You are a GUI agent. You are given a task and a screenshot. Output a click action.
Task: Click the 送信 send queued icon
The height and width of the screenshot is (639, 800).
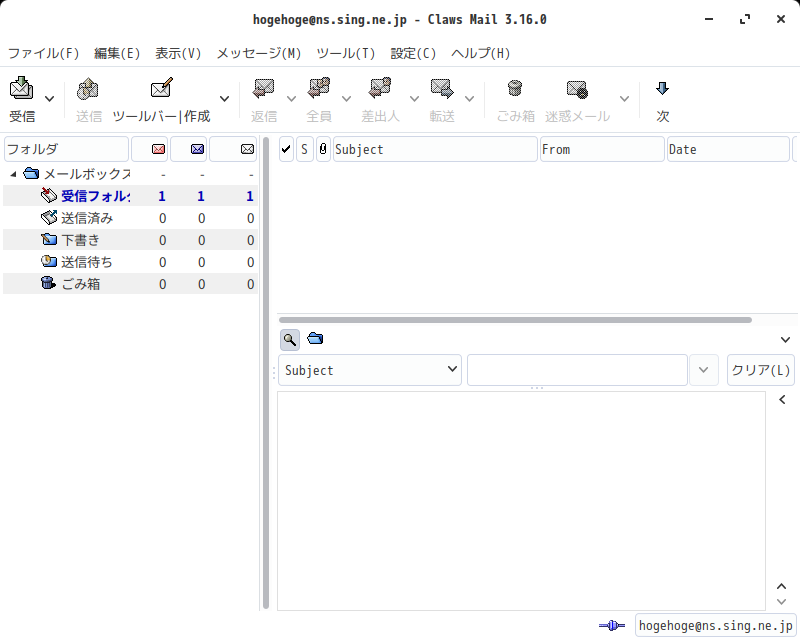[x=88, y=88]
